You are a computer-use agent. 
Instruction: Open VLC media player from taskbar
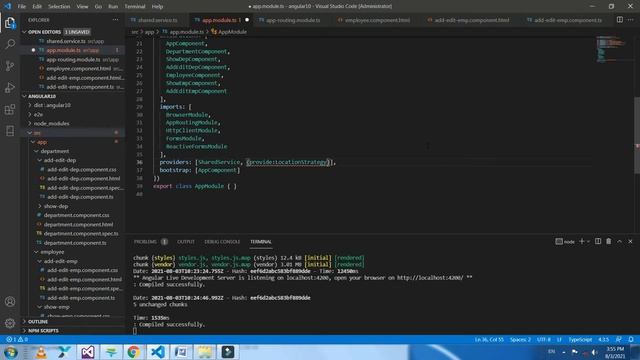41,352
